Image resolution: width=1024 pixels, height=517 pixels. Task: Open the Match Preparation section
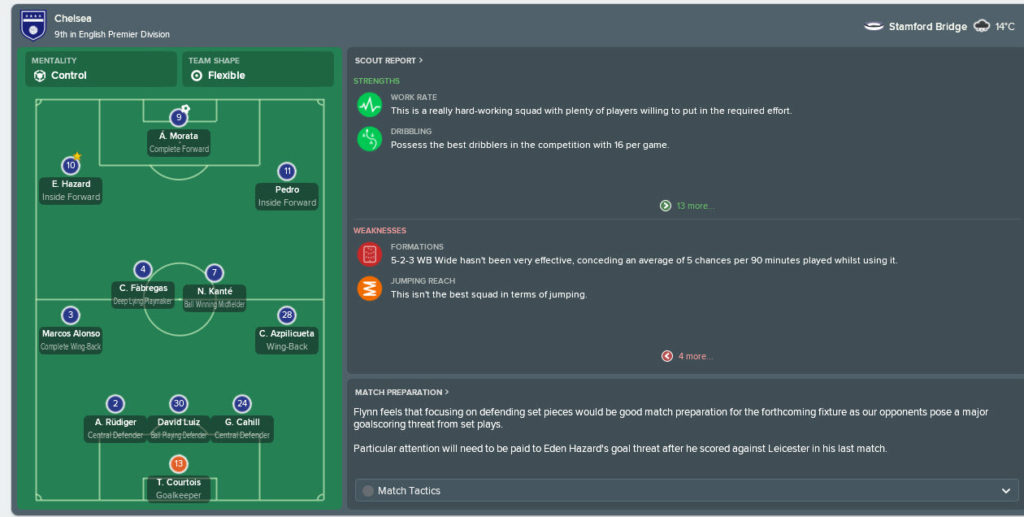(402, 392)
